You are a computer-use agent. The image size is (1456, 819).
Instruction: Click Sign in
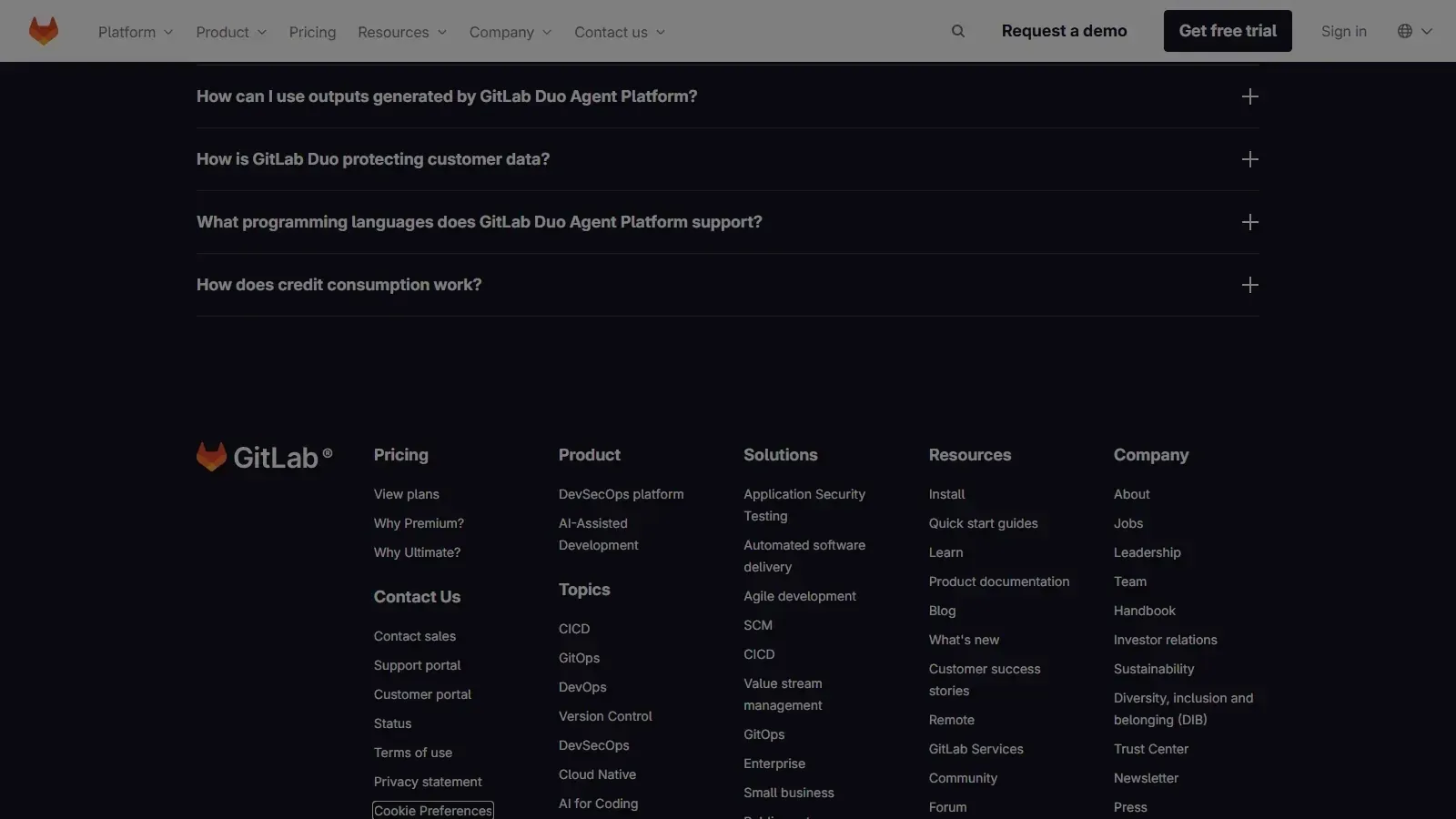pyautogui.click(x=1343, y=31)
